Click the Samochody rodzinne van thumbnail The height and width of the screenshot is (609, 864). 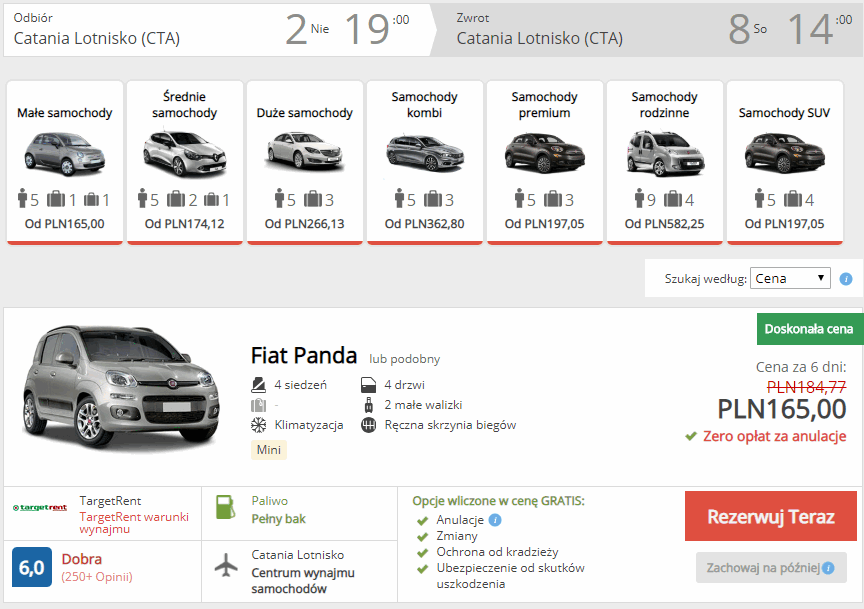pos(665,154)
